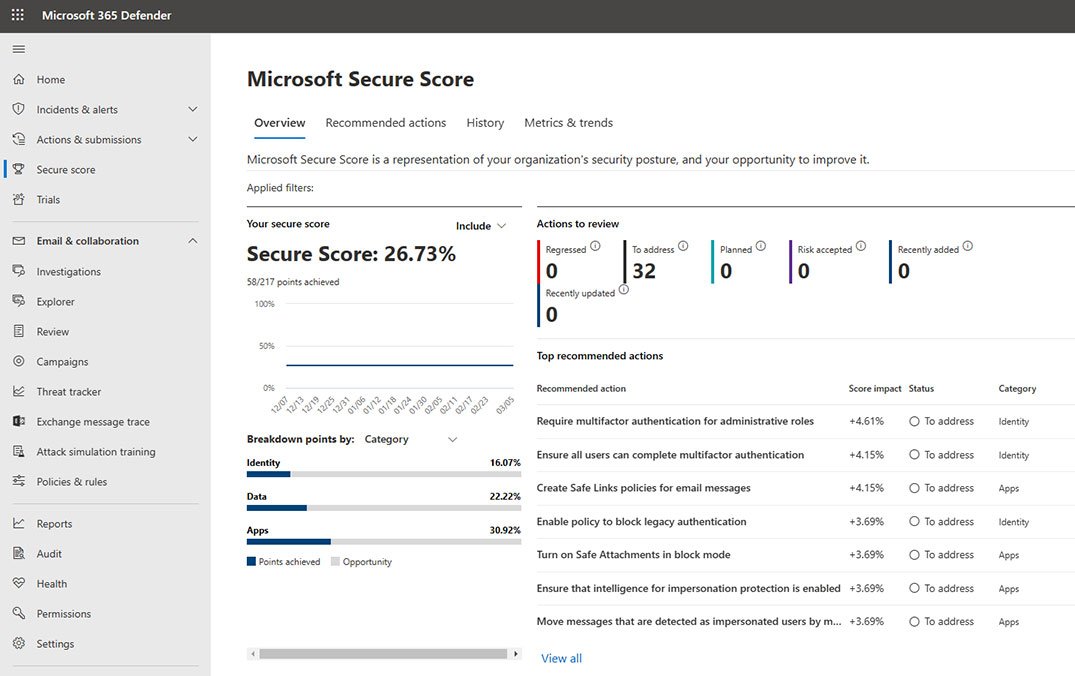Switch to Recommended actions tab
Image resolution: width=1075 pixels, height=676 pixels.
[386, 123]
